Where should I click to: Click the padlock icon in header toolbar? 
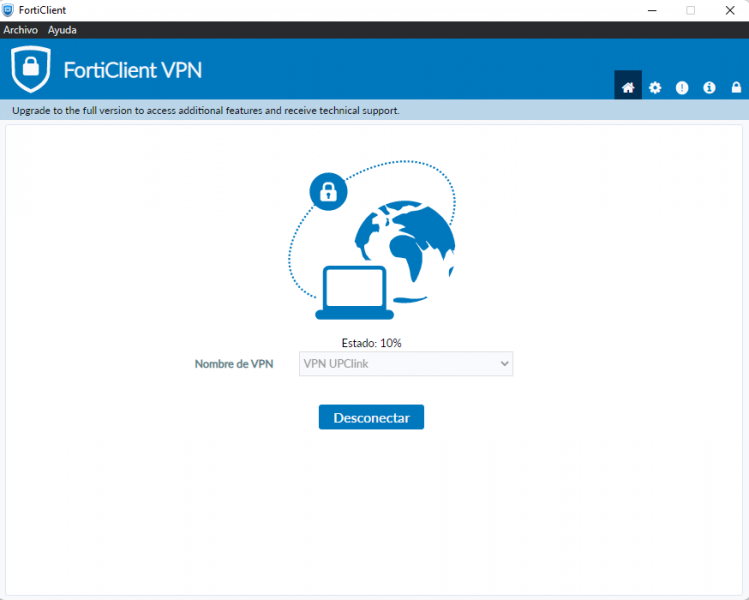coord(736,87)
